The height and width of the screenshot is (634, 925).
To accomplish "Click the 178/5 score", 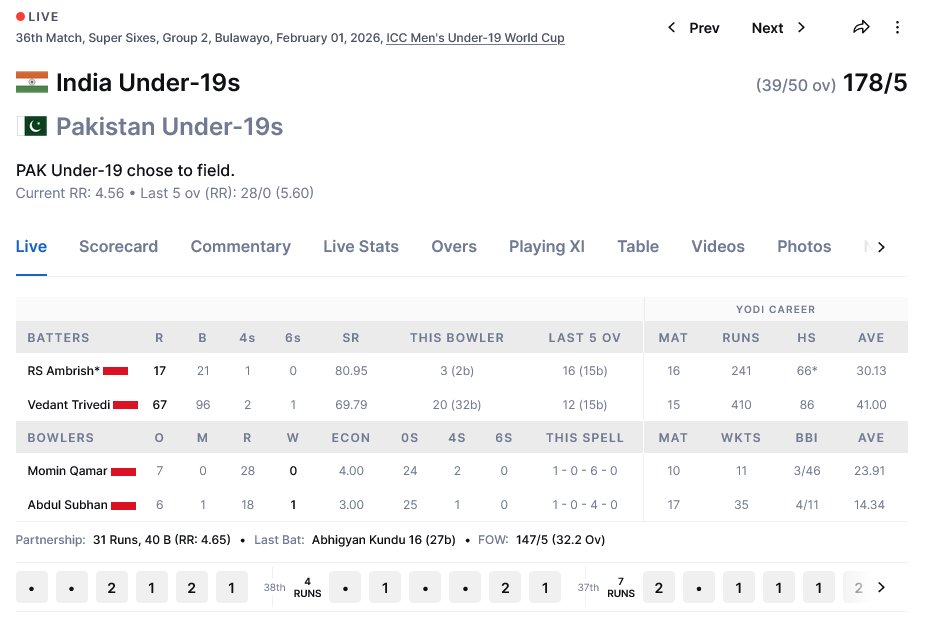I will pos(875,83).
